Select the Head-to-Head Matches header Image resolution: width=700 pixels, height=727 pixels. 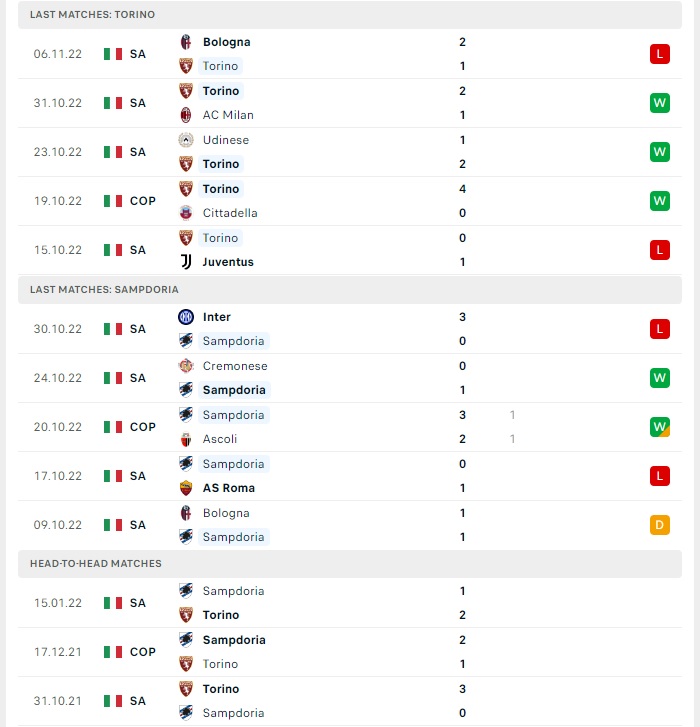click(x=350, y=563)
